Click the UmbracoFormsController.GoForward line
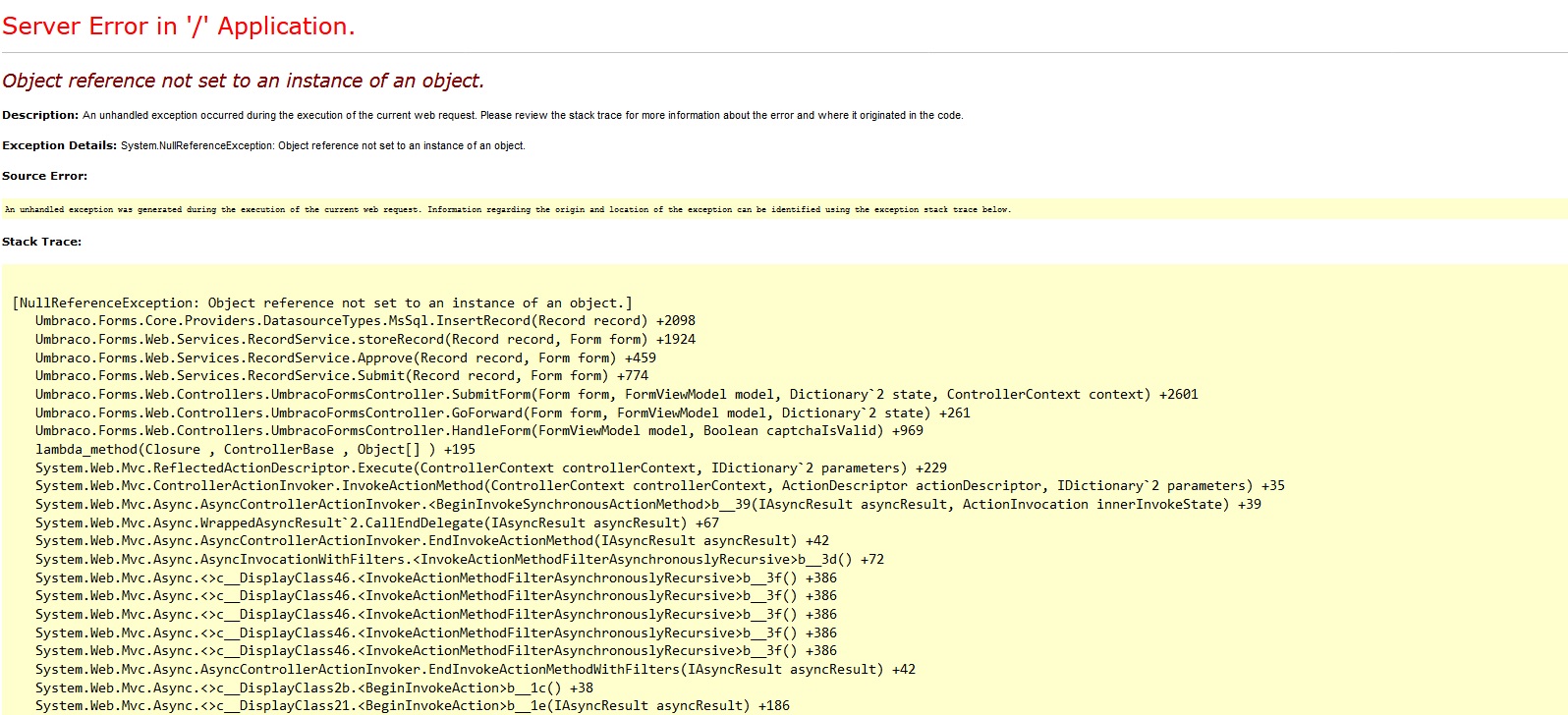Image resolution: width=1568 pixels, height=715 pixels. point(503,413)
